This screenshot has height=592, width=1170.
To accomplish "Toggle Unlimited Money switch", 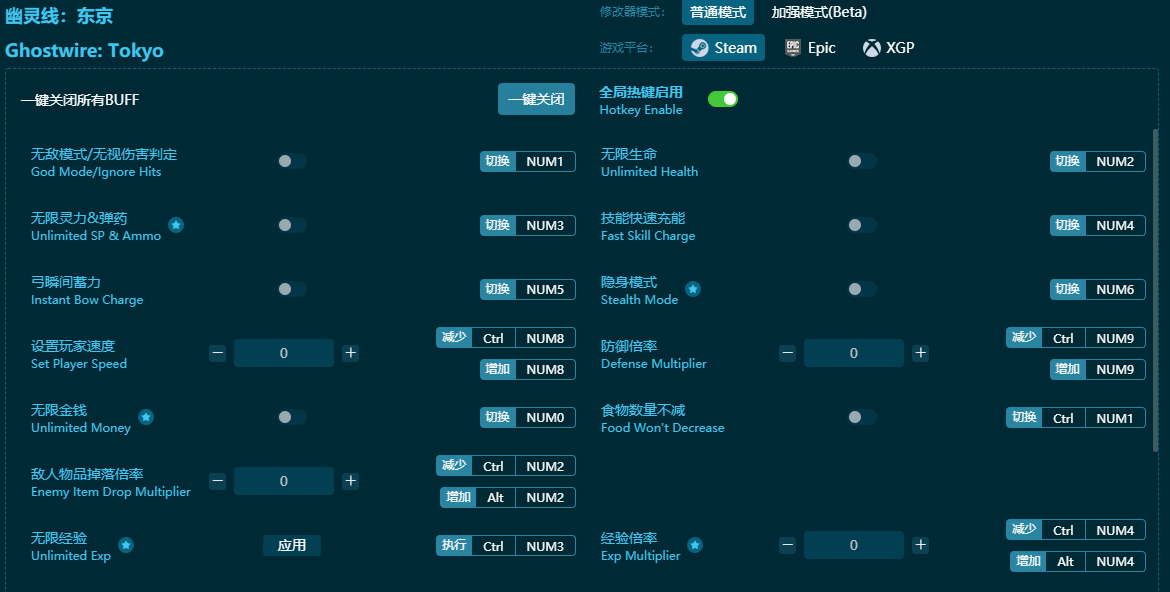I will point(292,417).
